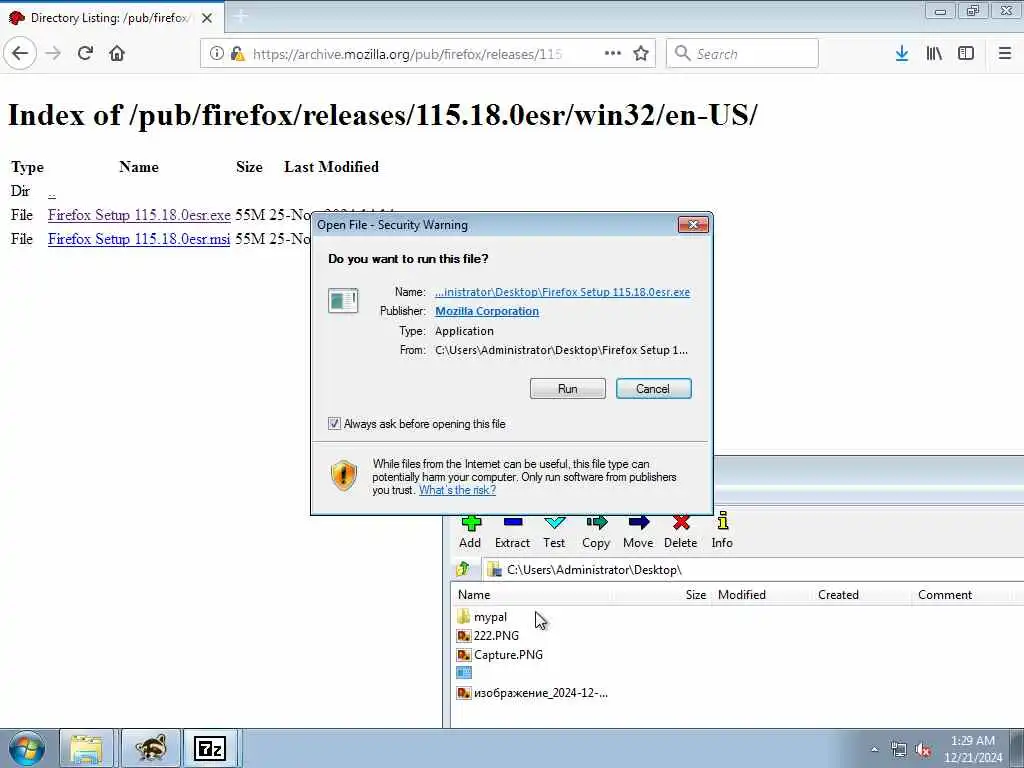Click the insecure padlock warning icon
Screen dimensions: 1024x768
[x=237, y=54]
